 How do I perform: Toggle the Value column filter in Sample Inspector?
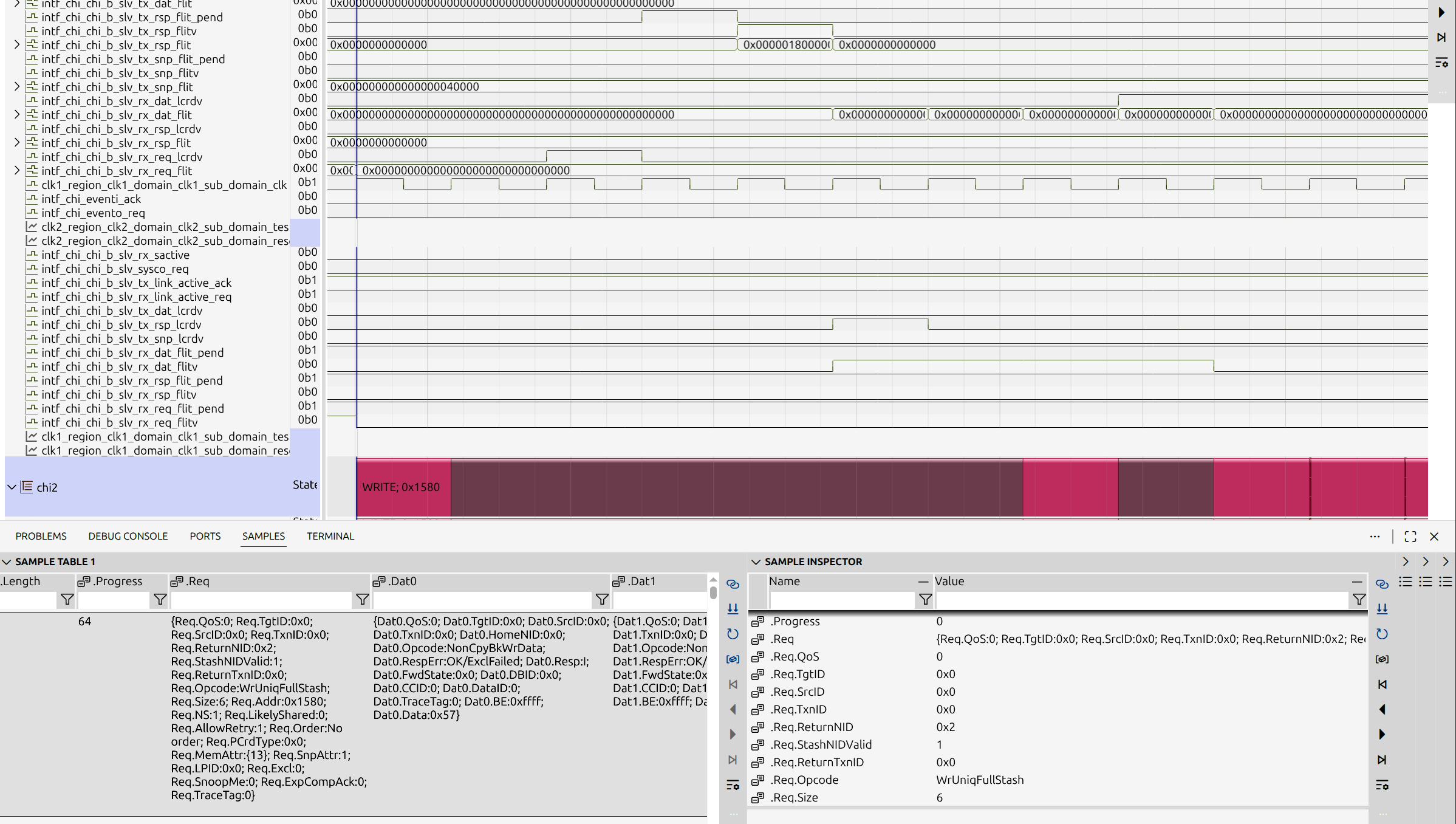pyautogui.click(x=1359, y=600)
